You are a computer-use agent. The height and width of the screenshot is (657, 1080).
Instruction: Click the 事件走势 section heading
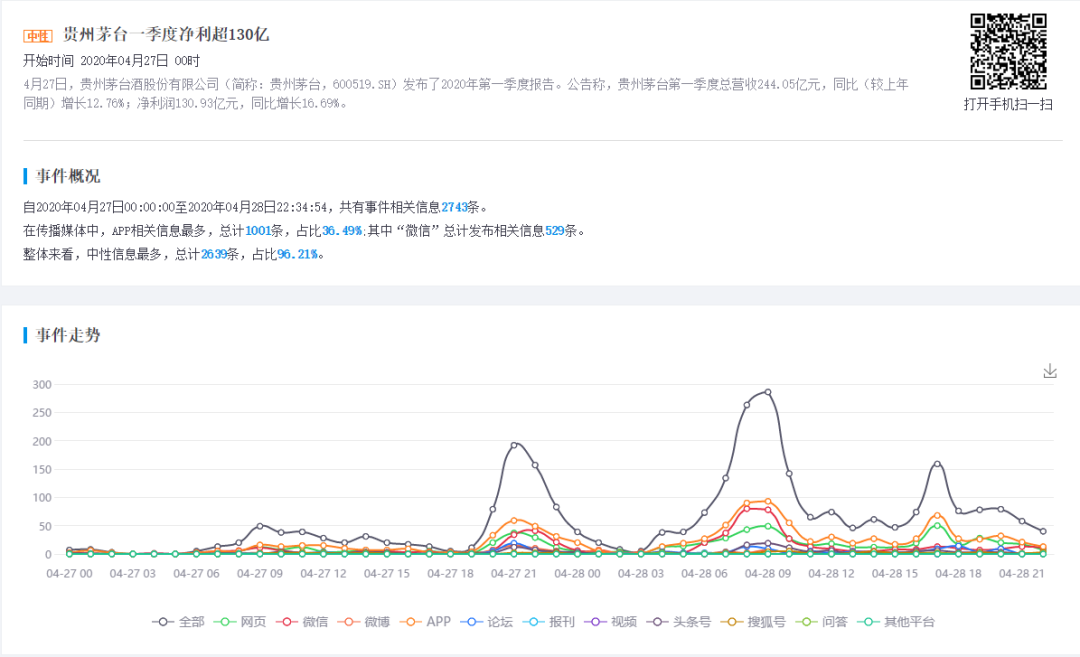pos(68,335)
